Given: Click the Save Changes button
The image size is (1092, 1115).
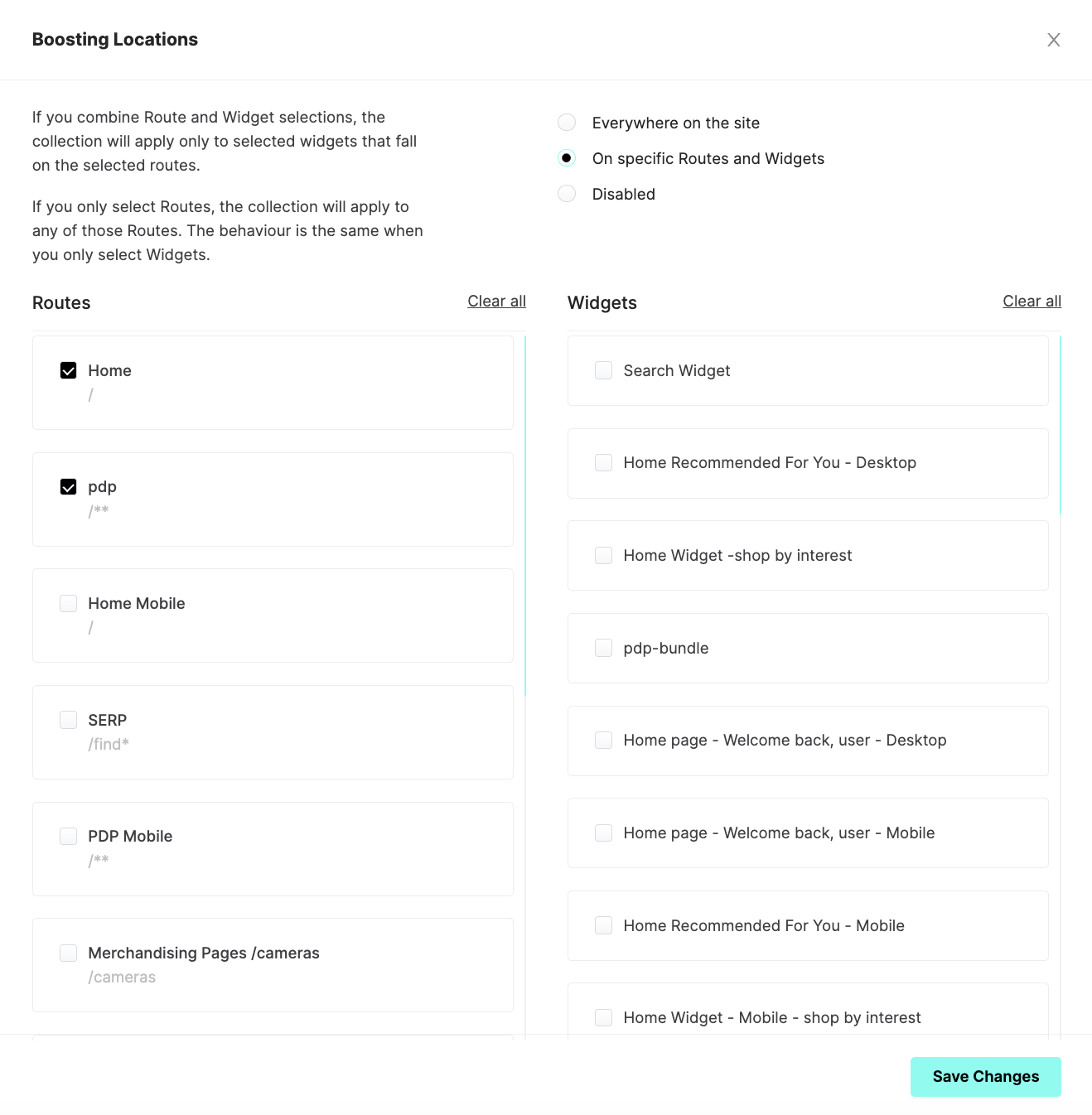Looking at the screenshot, I should [x=985, y=1076].
